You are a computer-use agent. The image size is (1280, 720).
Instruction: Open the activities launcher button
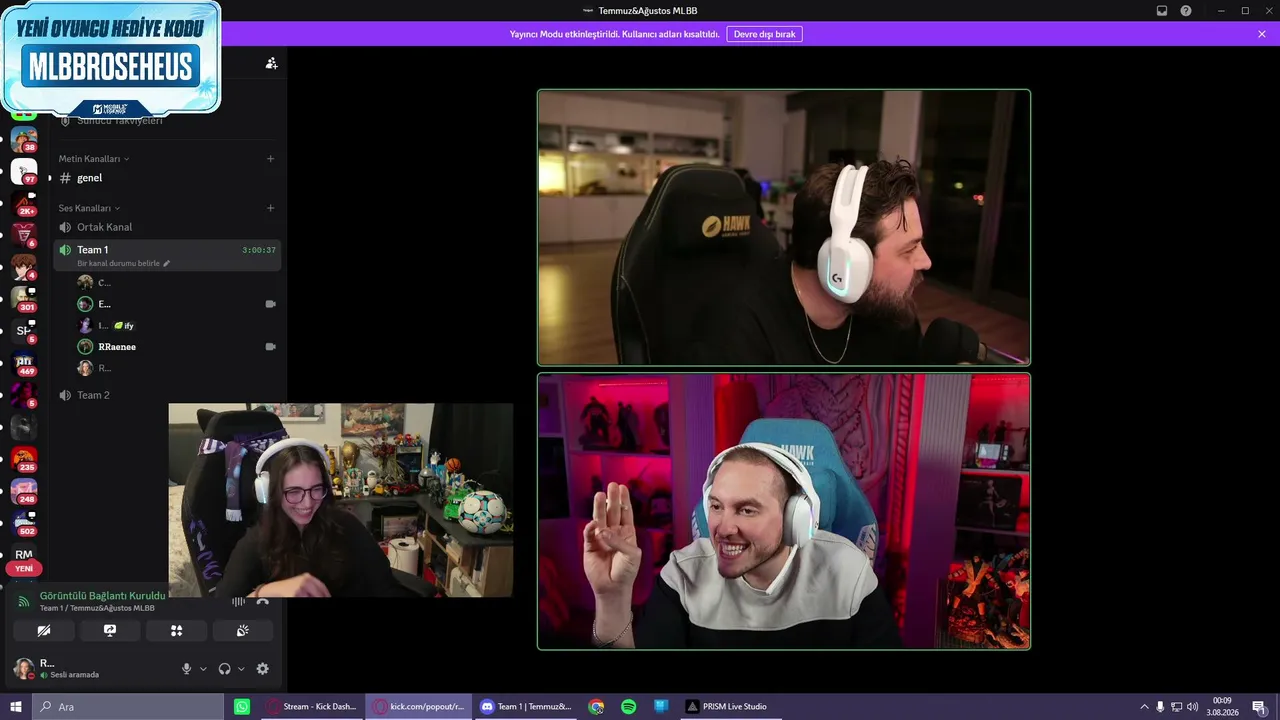pyautogui.click(x=176, y=631)
